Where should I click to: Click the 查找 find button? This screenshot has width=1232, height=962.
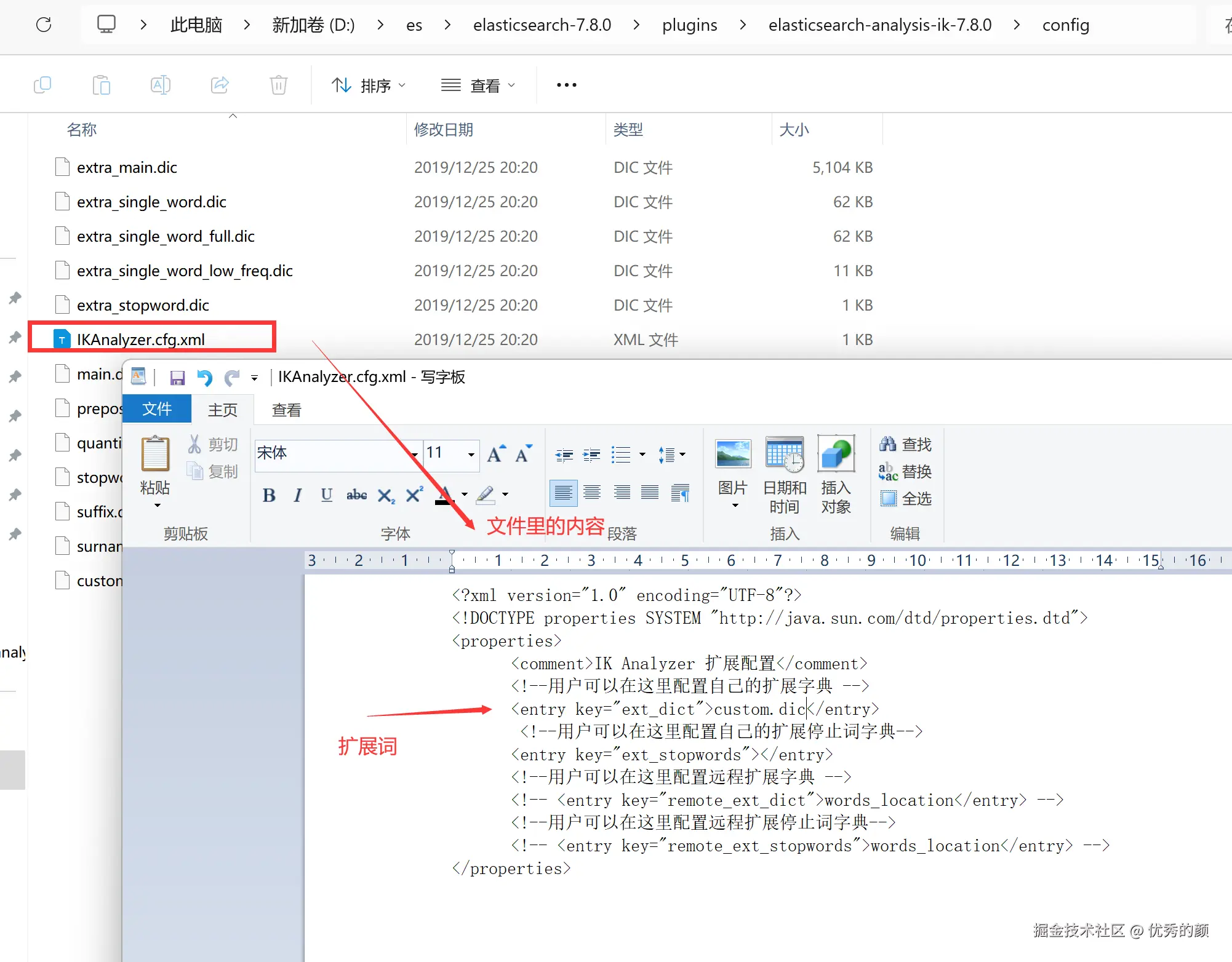coord(905,444)
